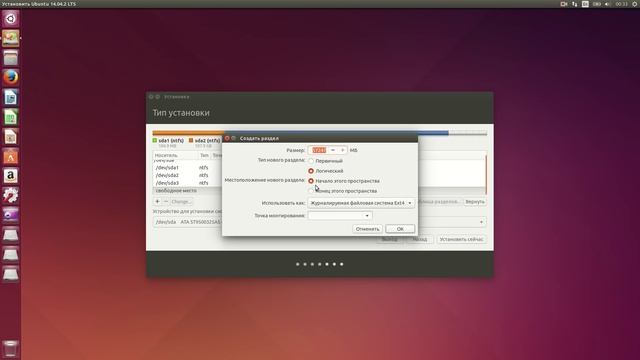Click the Размер size input field
The width and height of the screenshot is (640, 360).
319,150
